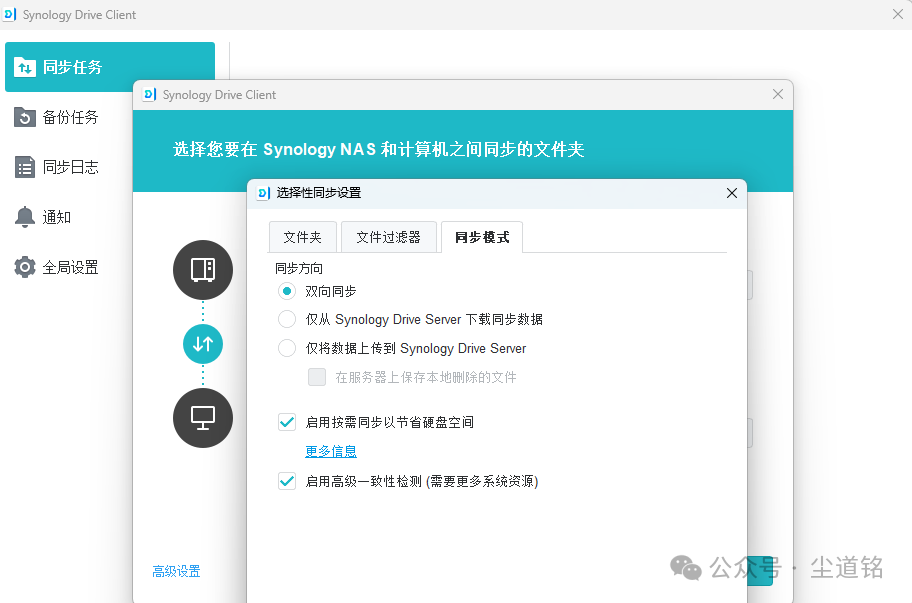Open the 高级设置 link
The image size is (912, 603).
[176, 572]
